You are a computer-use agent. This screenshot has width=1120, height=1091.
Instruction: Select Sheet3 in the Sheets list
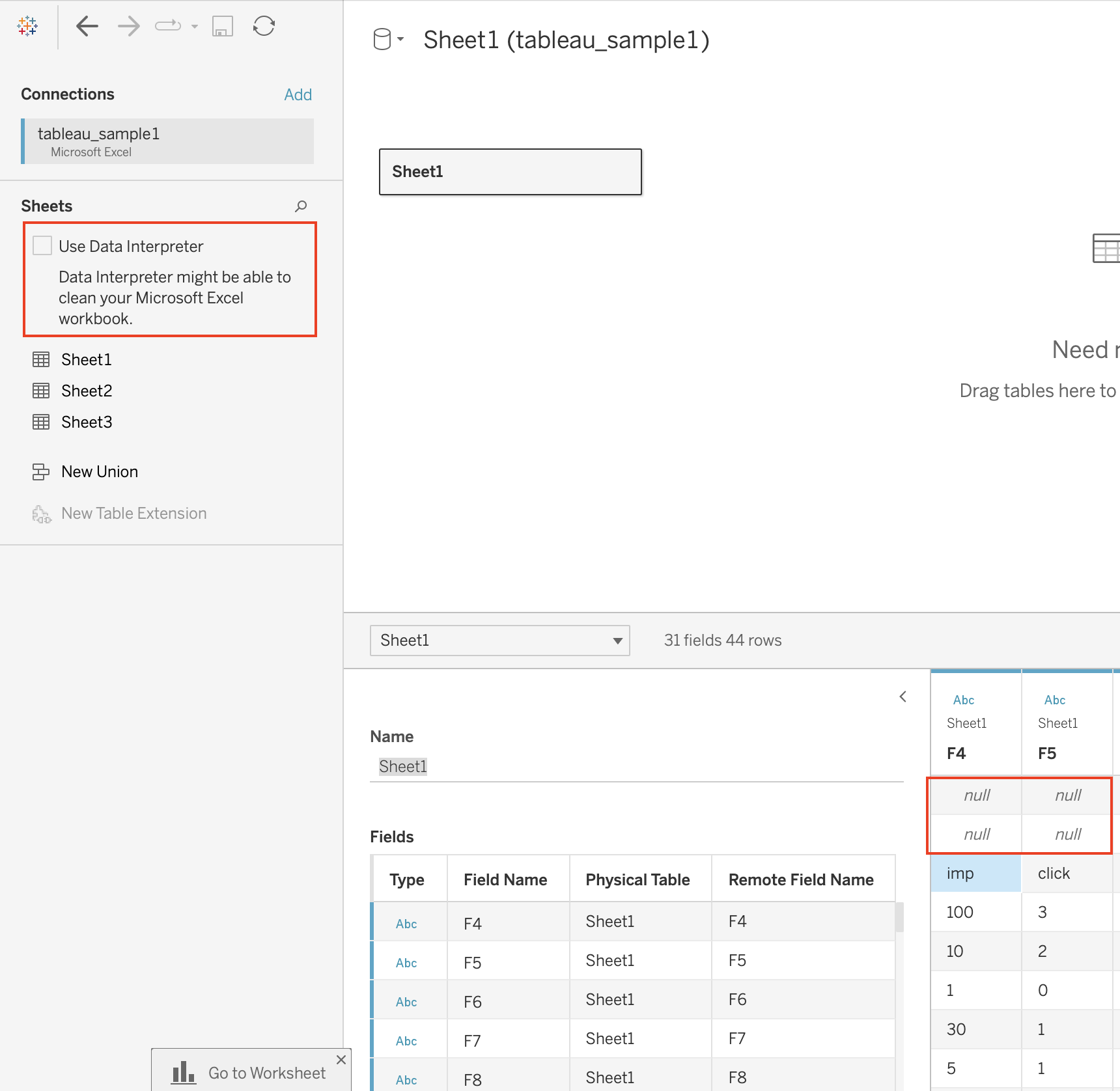pos(87,422)
